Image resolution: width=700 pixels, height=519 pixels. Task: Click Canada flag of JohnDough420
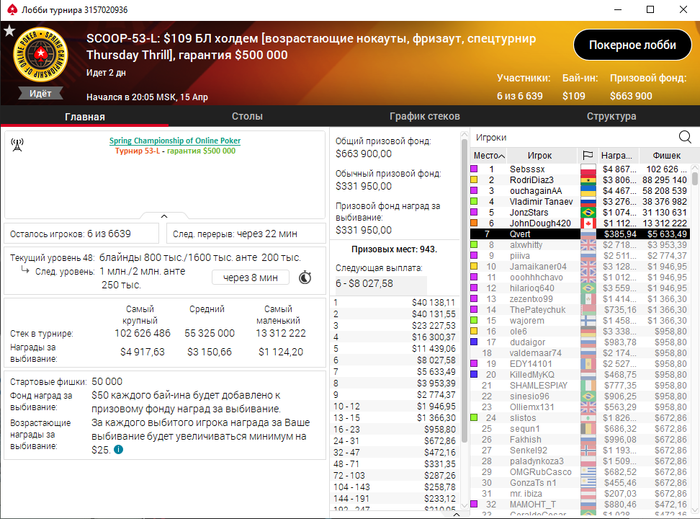click(588, 223)
